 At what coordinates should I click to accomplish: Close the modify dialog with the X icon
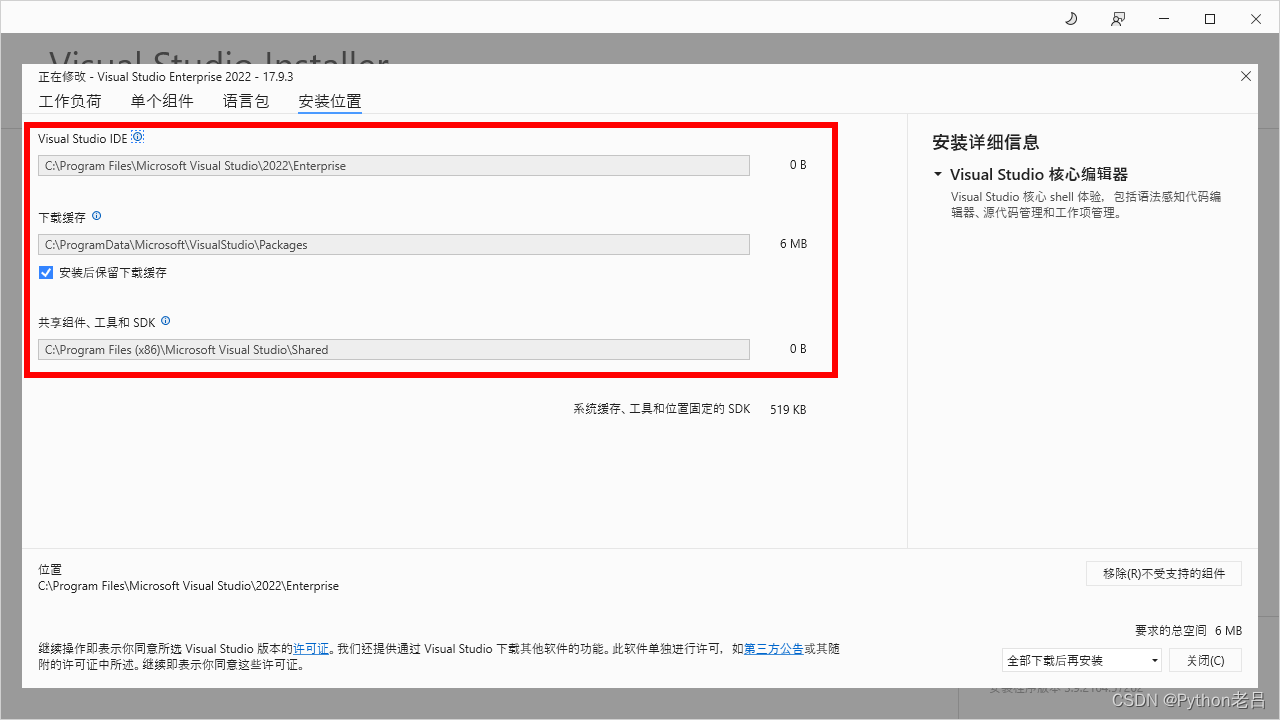pyautogui.click(x=1246, y=76)
